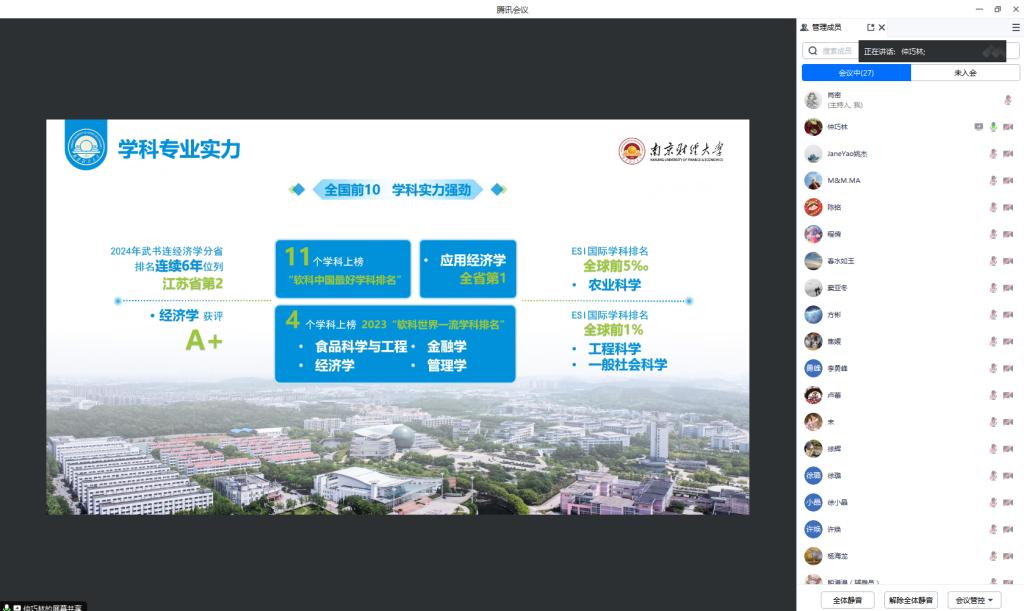Click the camera icon for 仲巧林
1024x611 pixels.
tap(1008, 127)
